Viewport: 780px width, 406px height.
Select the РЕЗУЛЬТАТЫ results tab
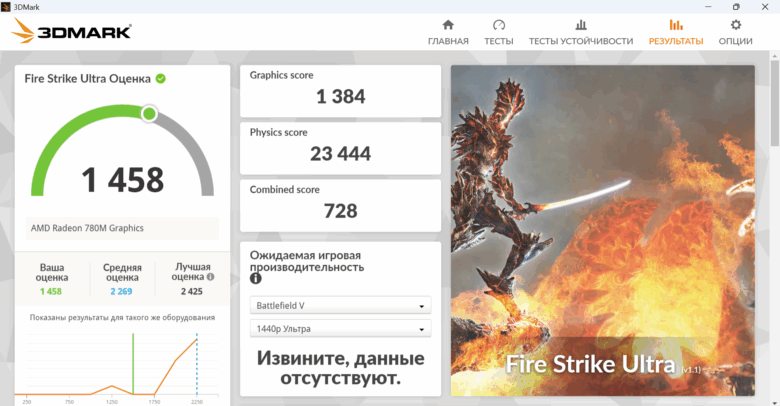[x=676, y=33]
